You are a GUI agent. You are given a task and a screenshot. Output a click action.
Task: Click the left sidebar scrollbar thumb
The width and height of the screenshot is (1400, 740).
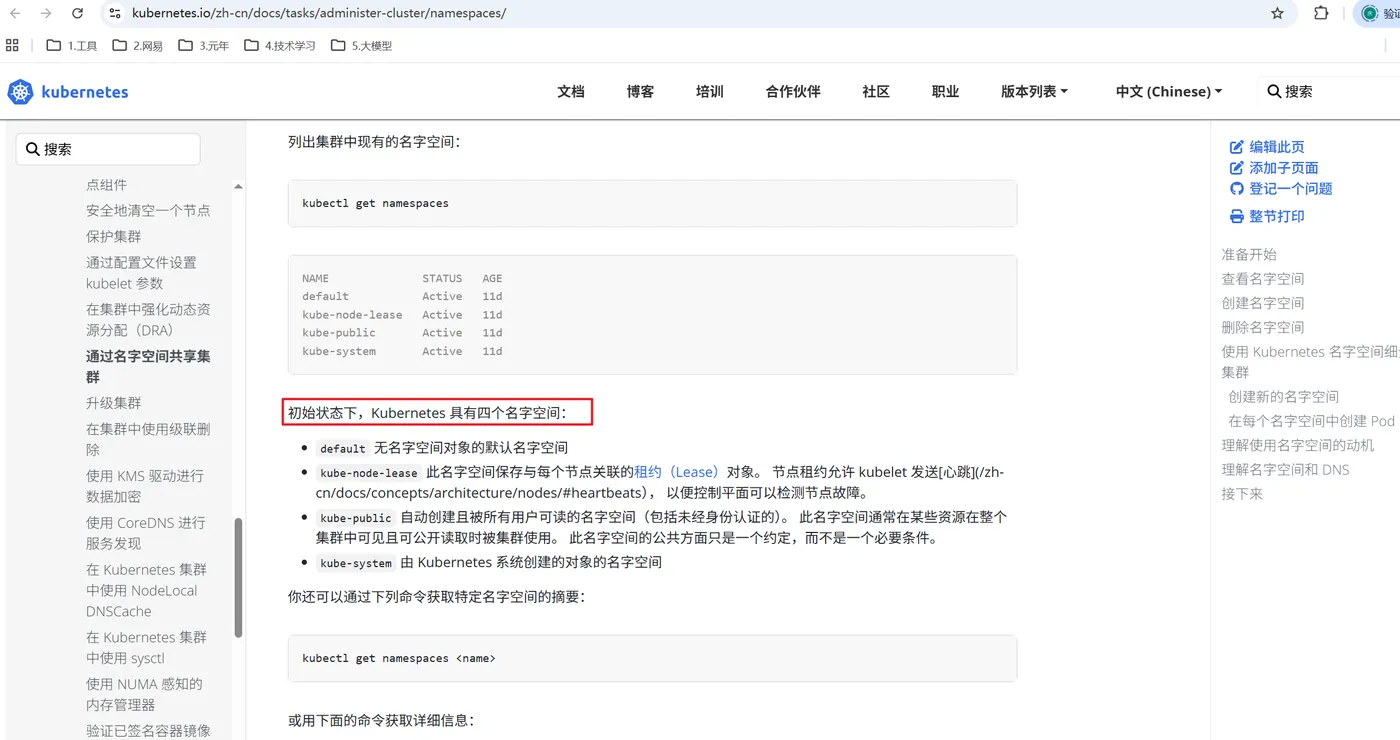pos(238,578)
